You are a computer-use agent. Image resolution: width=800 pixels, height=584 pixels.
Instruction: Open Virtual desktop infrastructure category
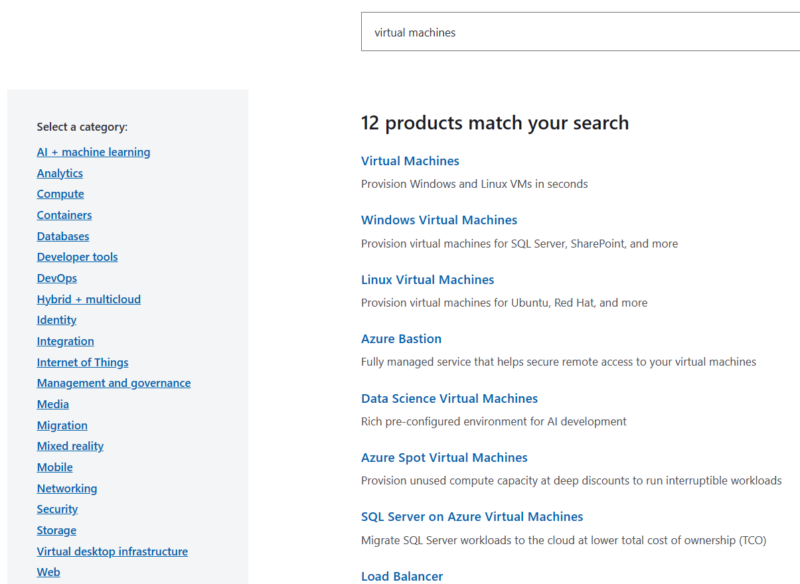pos(112,552)
